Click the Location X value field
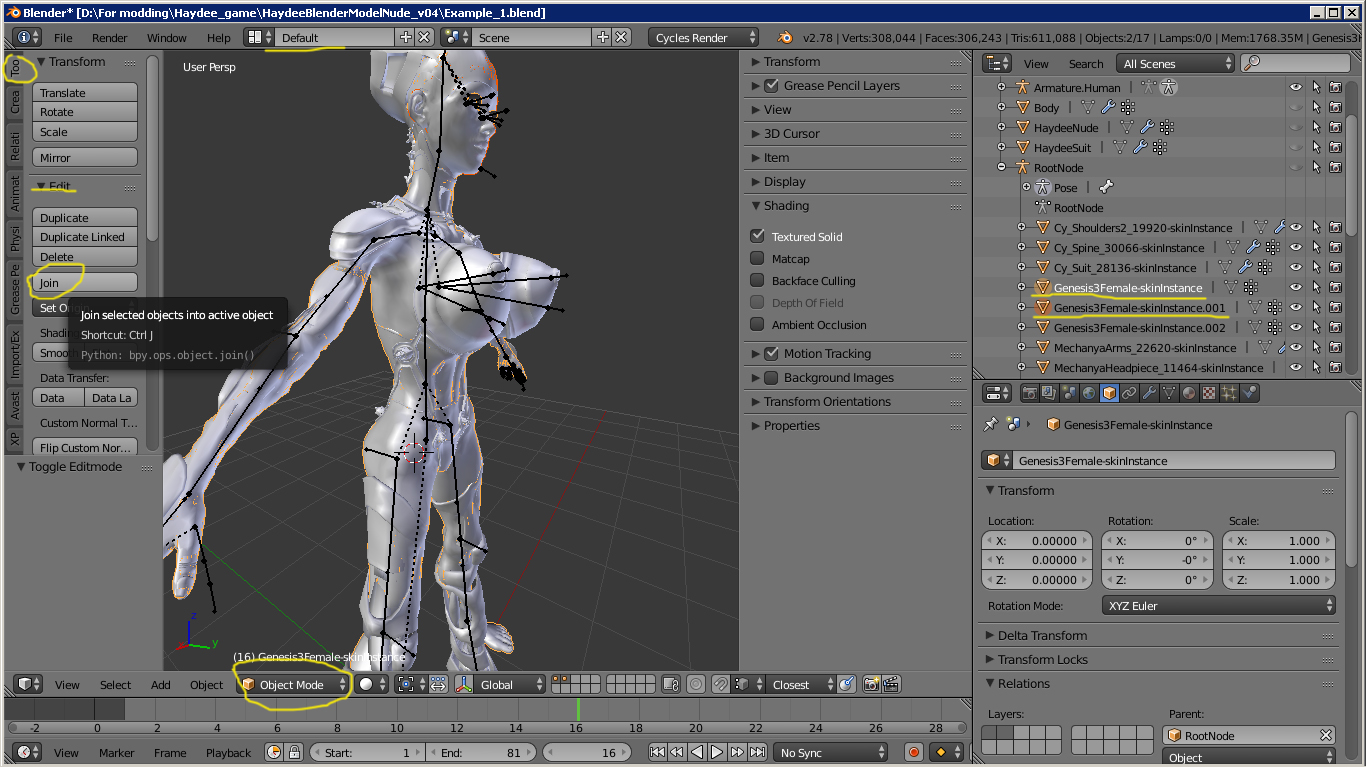The height and width of the screenshot is (768, 1366). coord(1035,541)
